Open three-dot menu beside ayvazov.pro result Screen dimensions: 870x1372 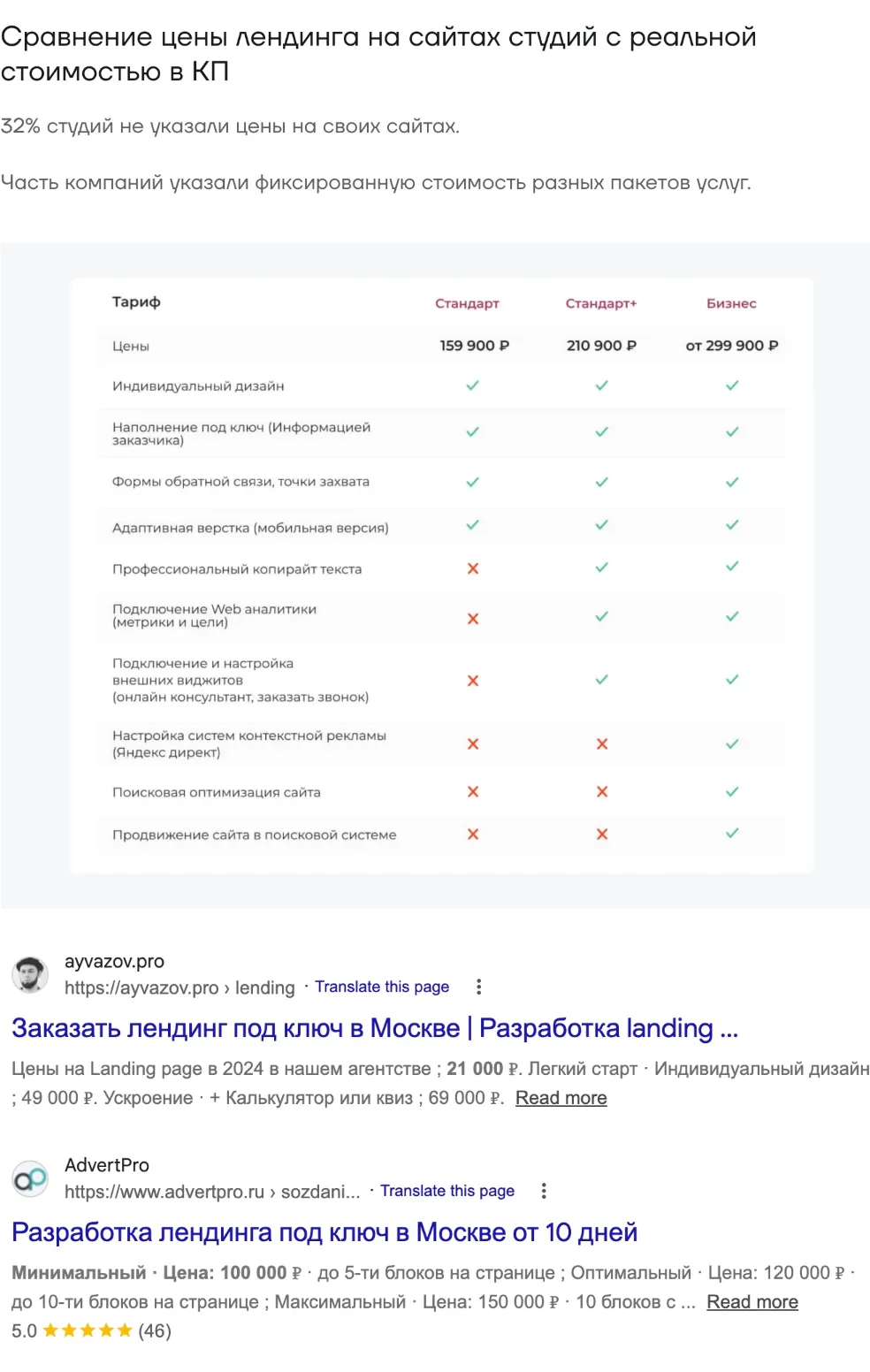478,987
